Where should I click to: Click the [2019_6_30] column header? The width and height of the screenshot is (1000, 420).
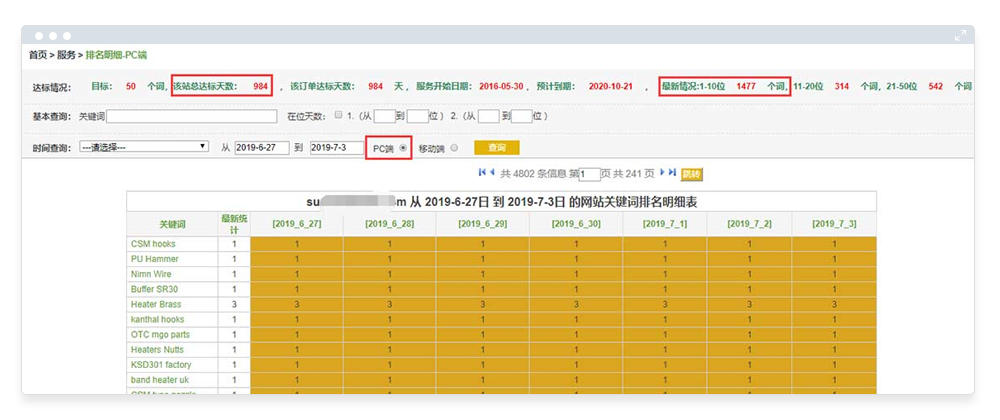tap(575, 224)
